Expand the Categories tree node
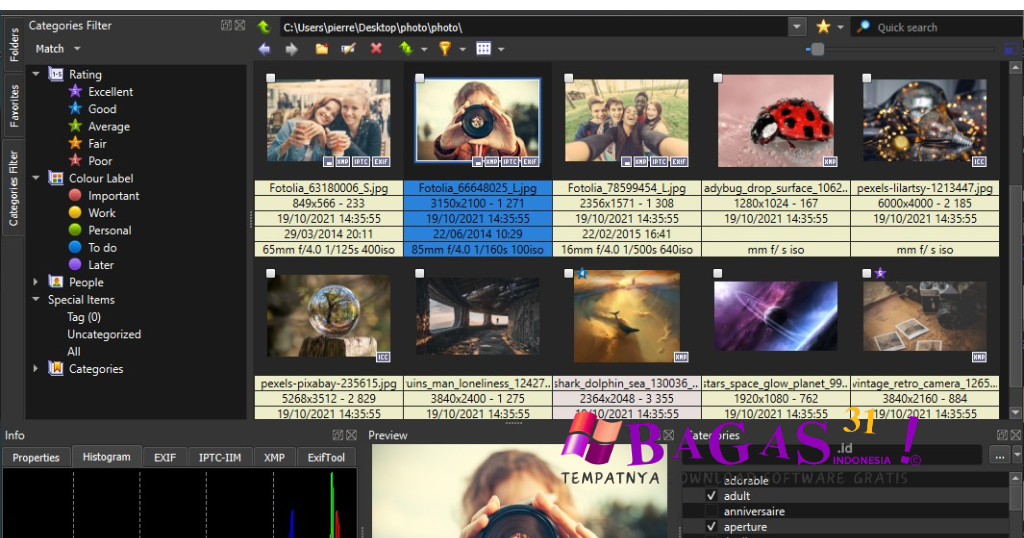 [x=36, y=368]
